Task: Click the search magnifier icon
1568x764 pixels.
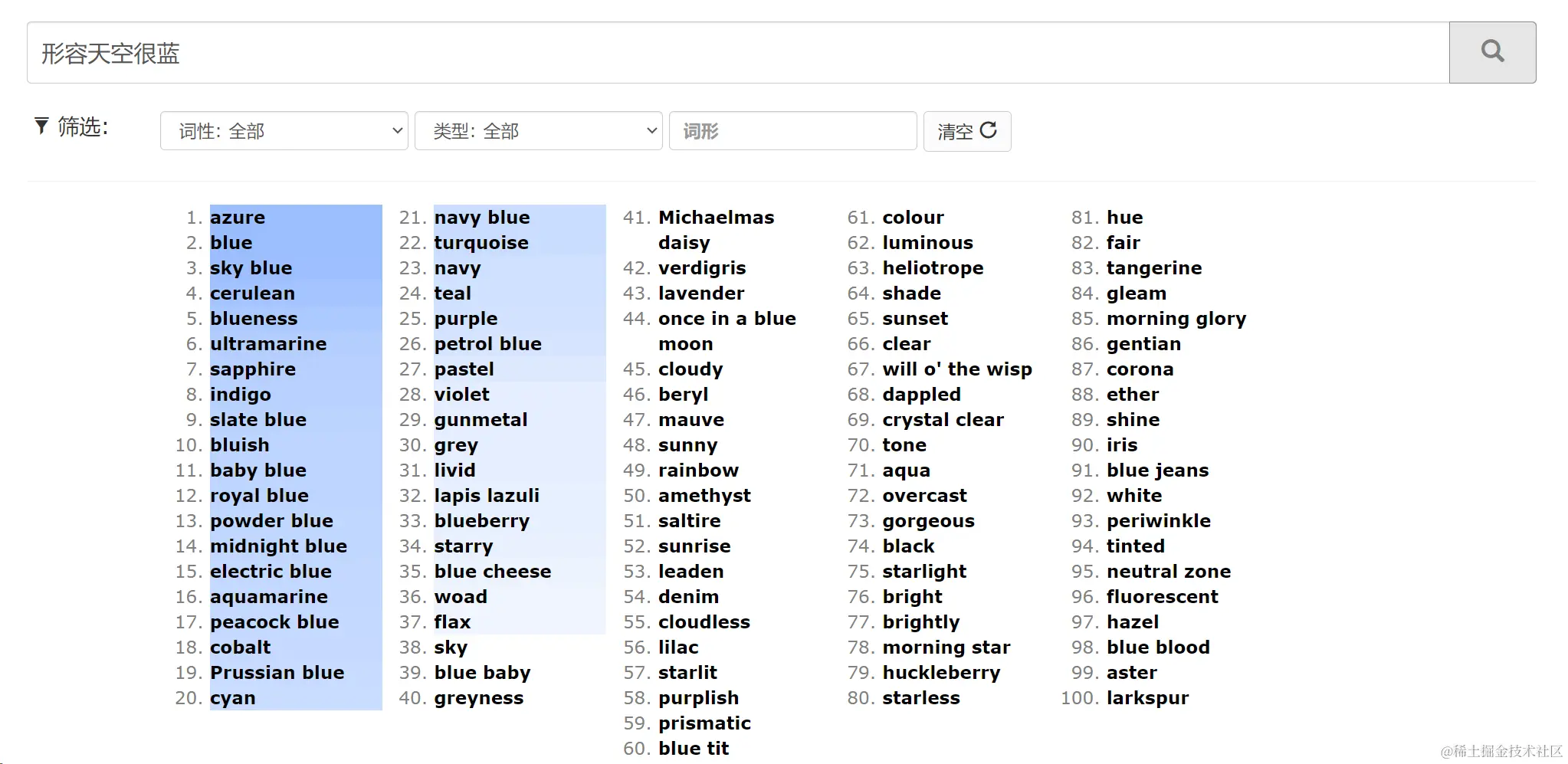Action: point(1490,51)
